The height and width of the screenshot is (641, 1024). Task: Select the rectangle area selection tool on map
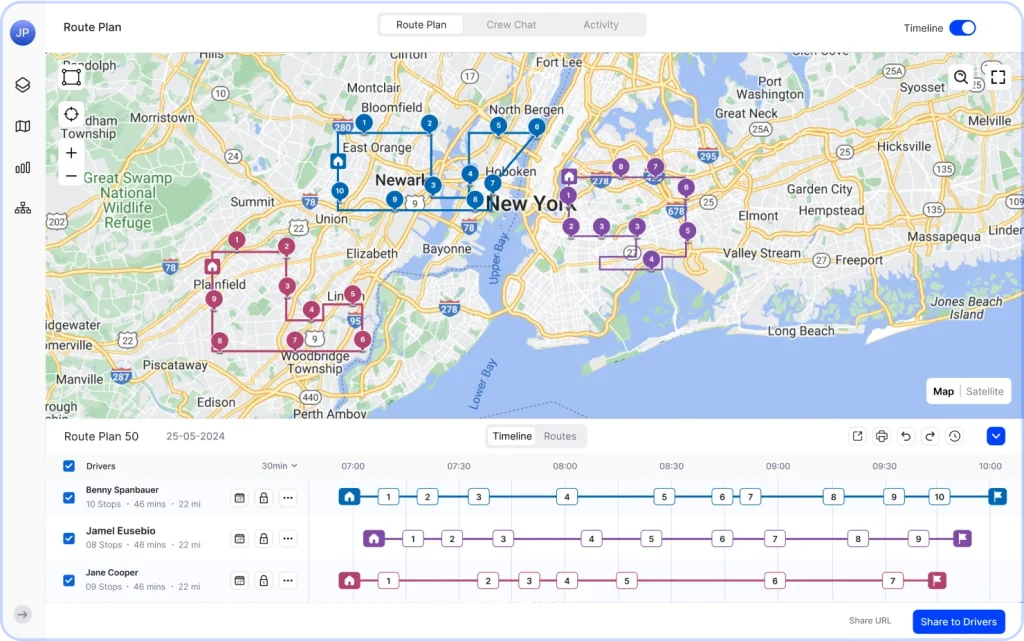[71, 77]
